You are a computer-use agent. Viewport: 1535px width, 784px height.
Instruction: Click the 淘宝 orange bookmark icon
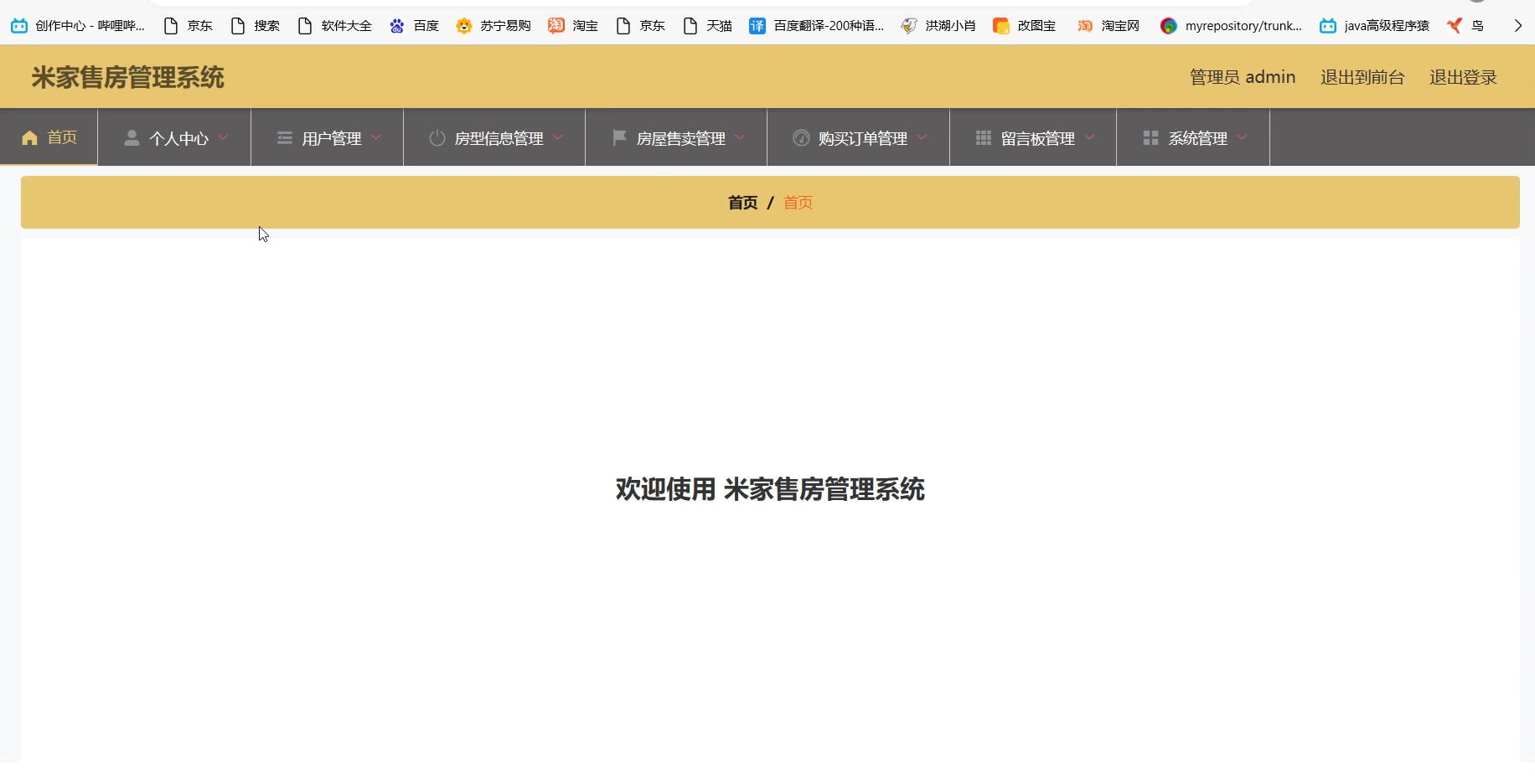point(556,26)
